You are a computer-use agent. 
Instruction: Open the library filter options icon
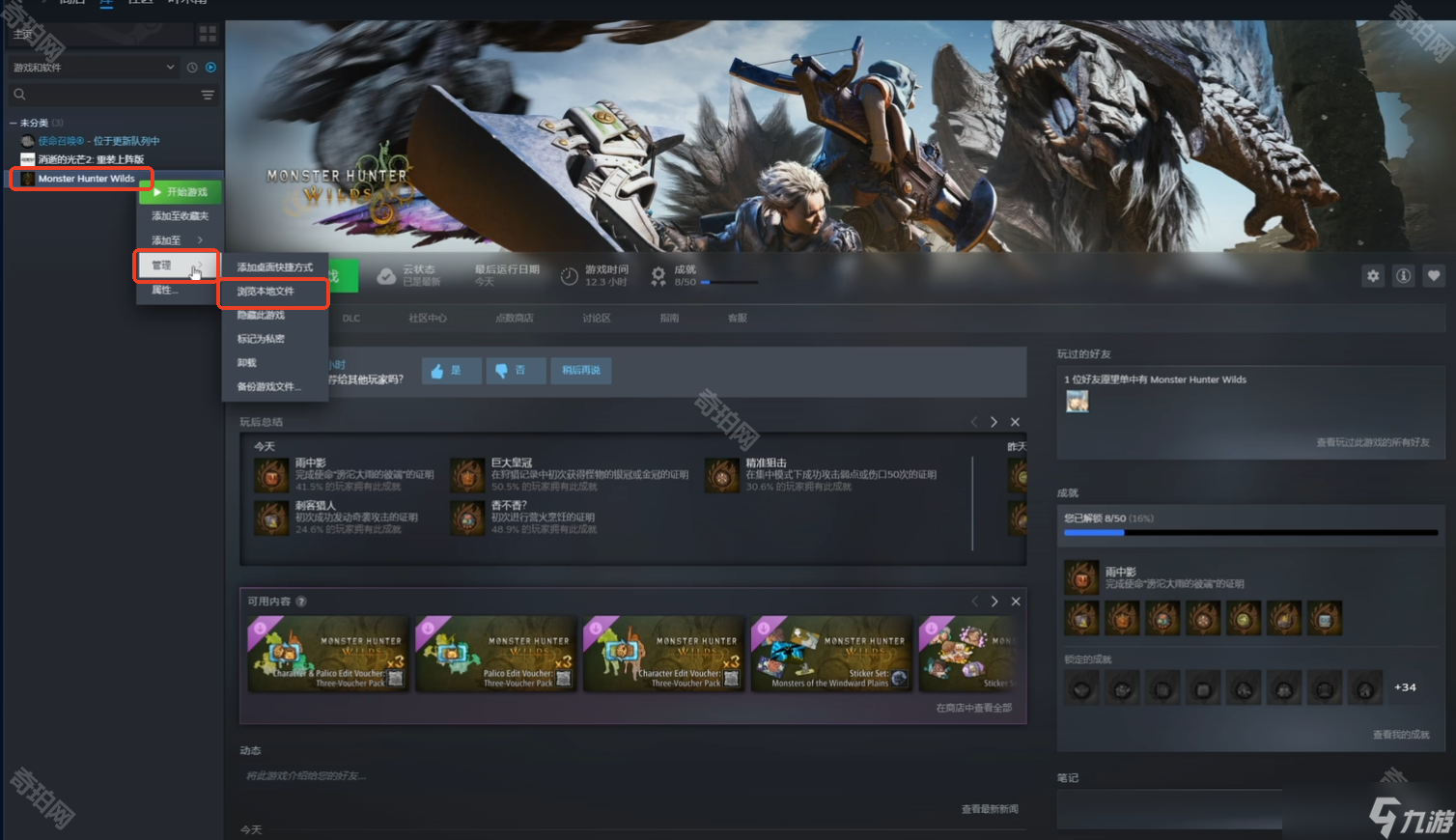(x=208, y=95)
